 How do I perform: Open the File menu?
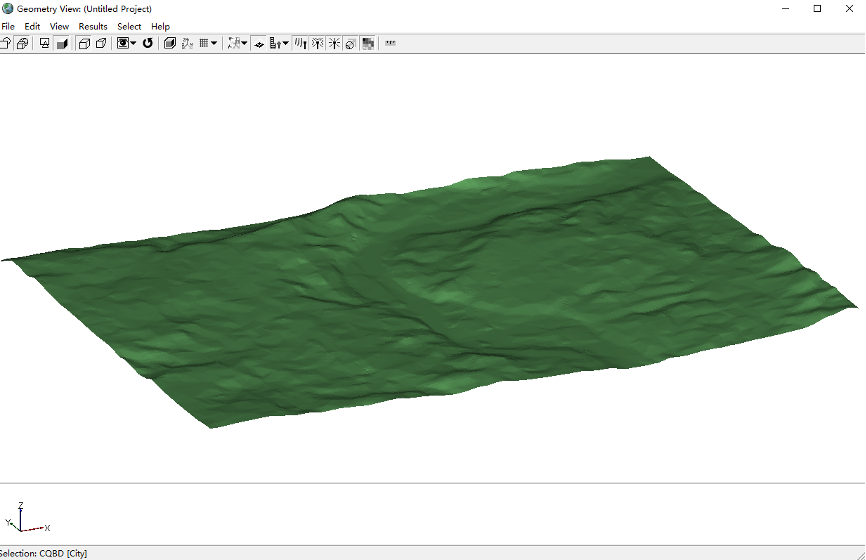coord(8,26)
